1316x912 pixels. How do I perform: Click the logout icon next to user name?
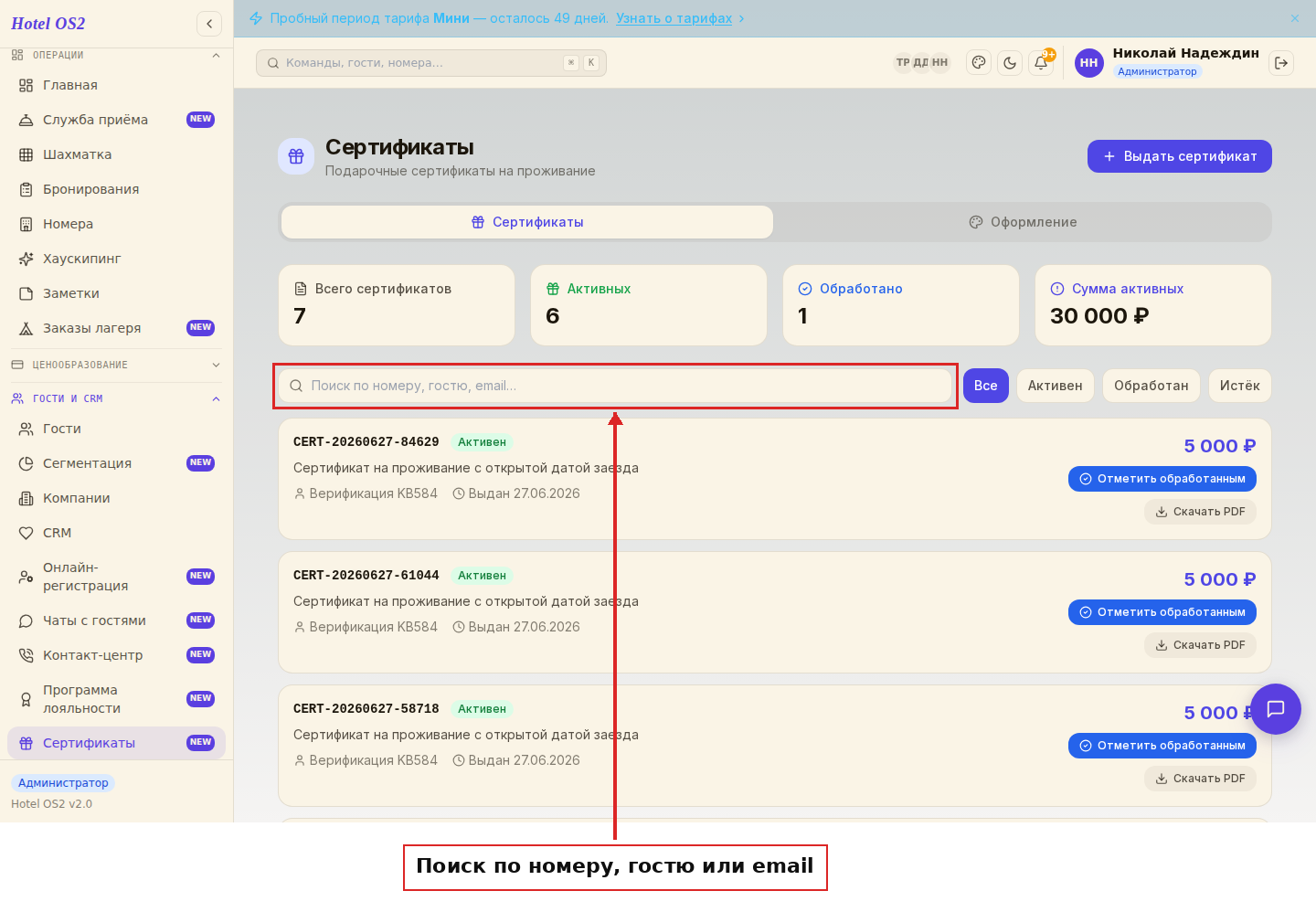pyautogui.click(x=1281, y=63)
